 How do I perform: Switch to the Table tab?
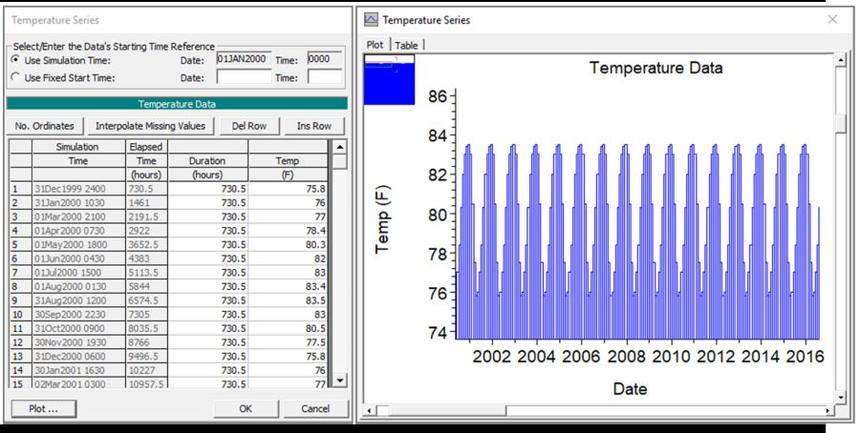point(406,46)
